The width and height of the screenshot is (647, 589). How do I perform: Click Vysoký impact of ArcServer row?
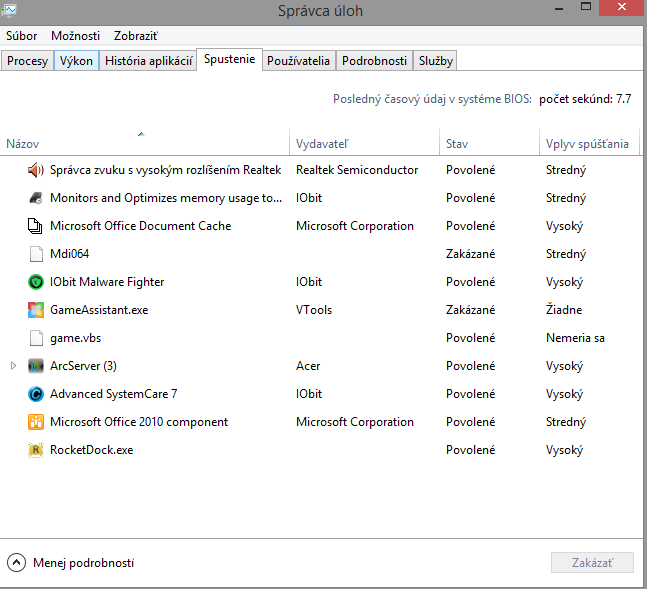coord(564,367)
